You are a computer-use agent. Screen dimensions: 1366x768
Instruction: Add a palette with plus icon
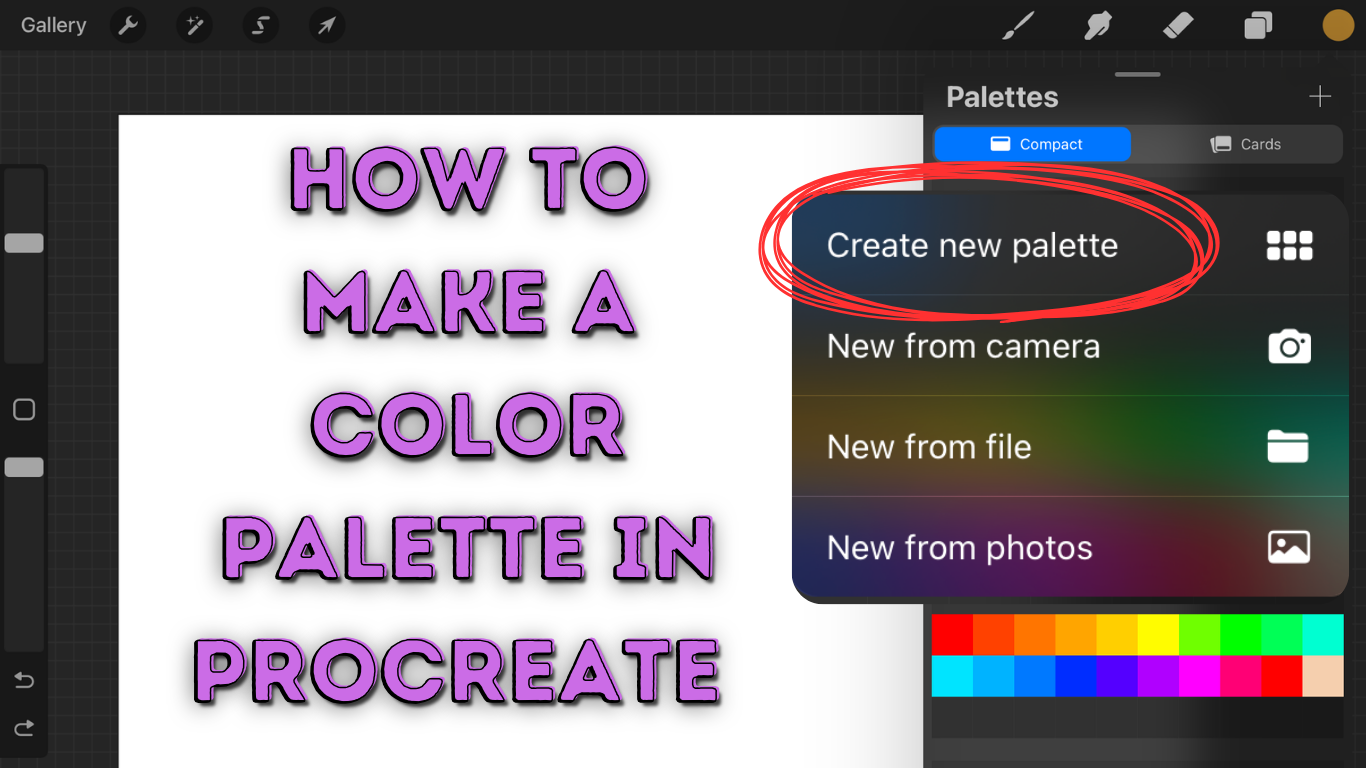(1320, 96)
